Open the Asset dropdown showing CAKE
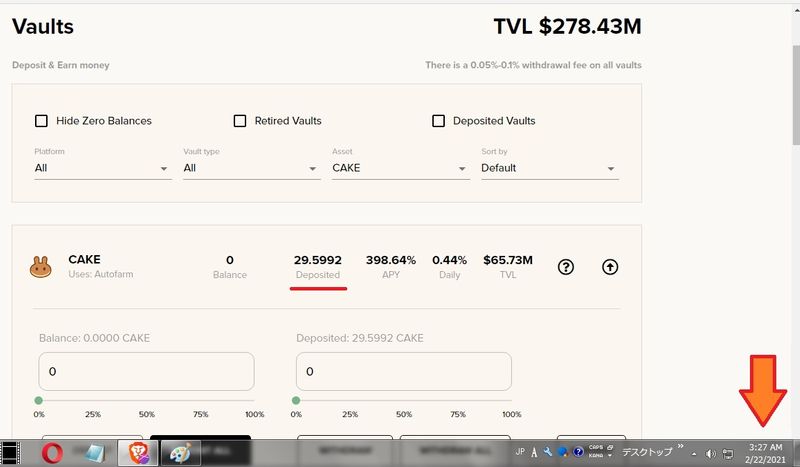 click(x=400, y=168)
